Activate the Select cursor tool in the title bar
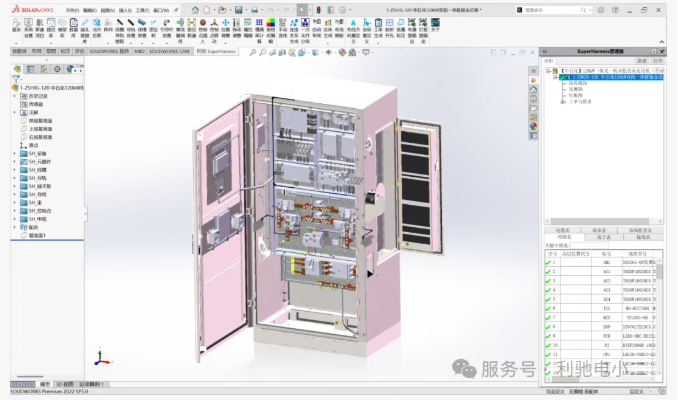 pos(302,10)
